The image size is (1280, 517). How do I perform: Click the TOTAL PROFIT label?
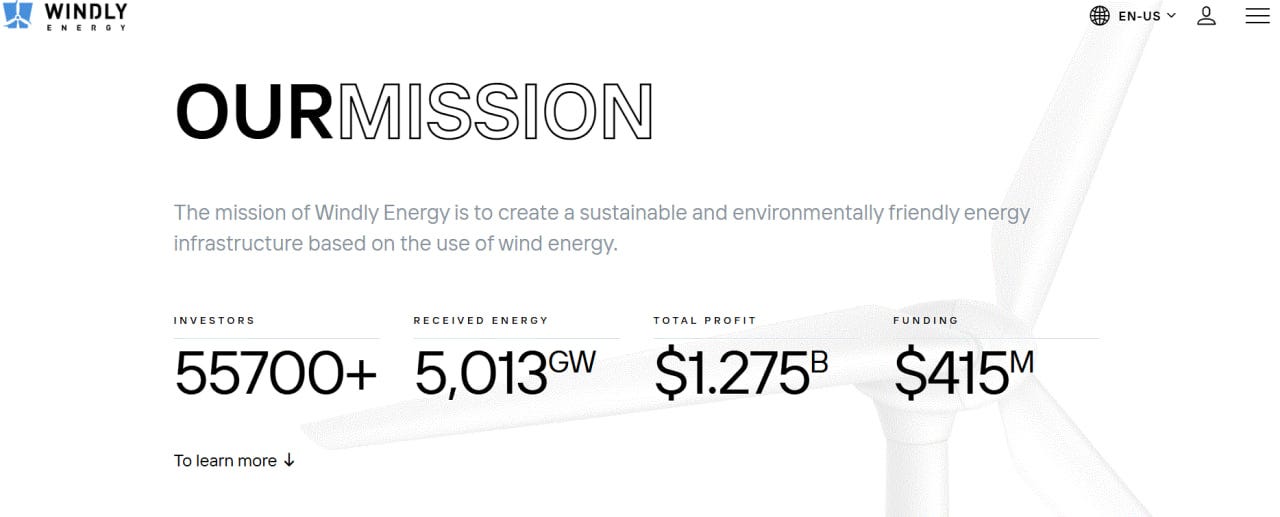point(705,321)
